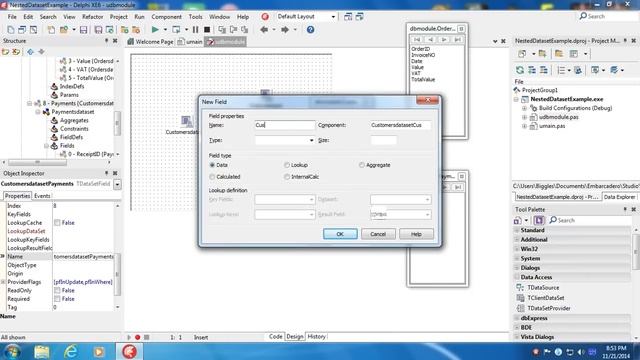Collapse the Payments tree node
The width and height of the screenshot is (640, 360).
[30, 103]
